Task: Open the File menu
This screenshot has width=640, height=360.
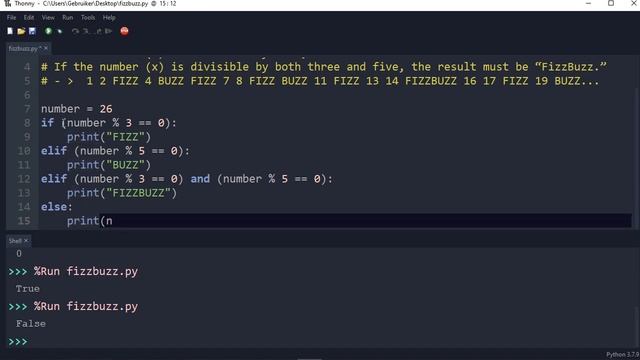Action: pyautogui.click(x=11, y=18)
